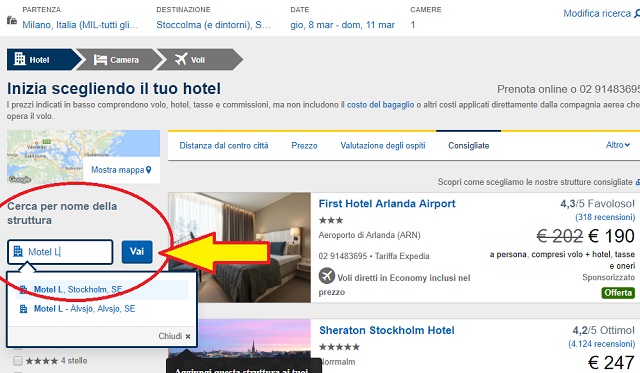This screenshot has width=640, height=373.
Task: Click the building icon inside the search field
Action: pyautogui.click(x=18, y=251)
